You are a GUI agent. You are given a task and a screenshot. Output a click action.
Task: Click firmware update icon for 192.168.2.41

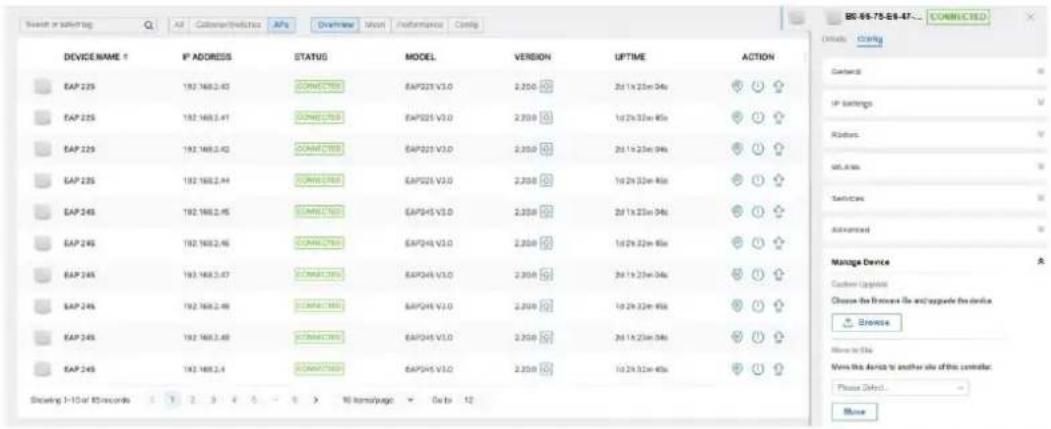click(x=546, y=116)
